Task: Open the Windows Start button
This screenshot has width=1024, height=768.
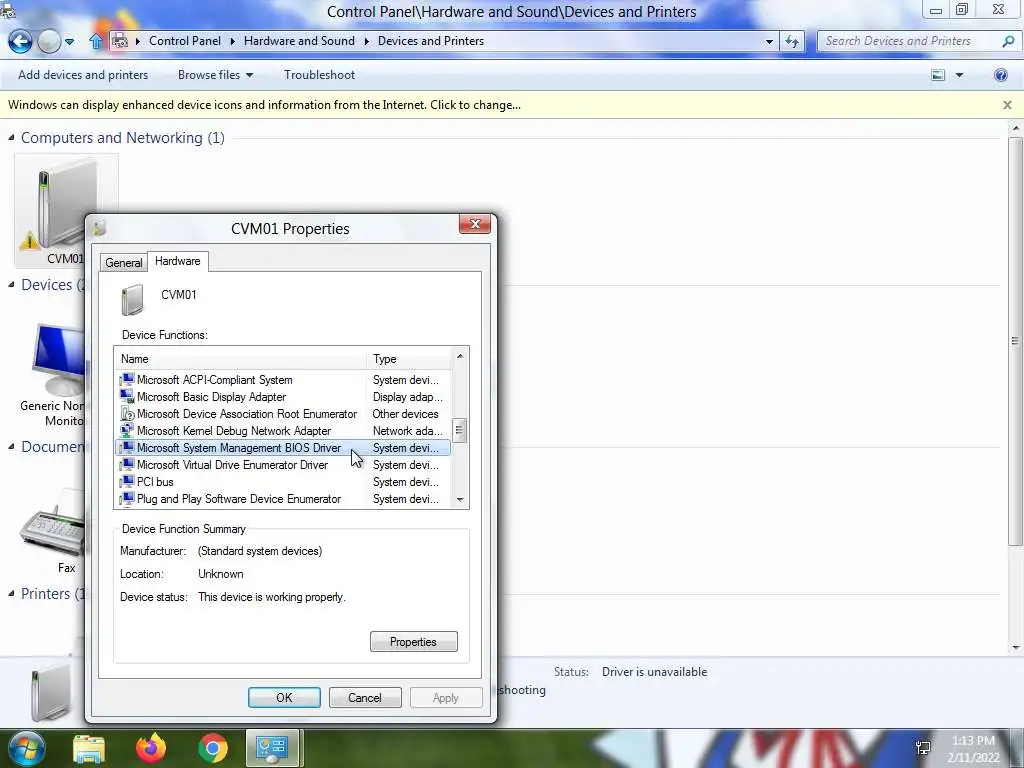Action: click(26, 748)
